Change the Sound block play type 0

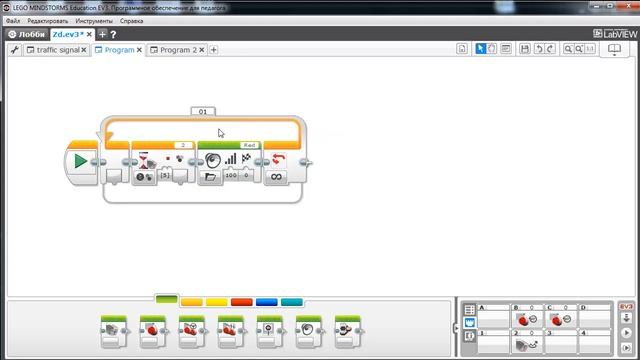click(246, 175)
